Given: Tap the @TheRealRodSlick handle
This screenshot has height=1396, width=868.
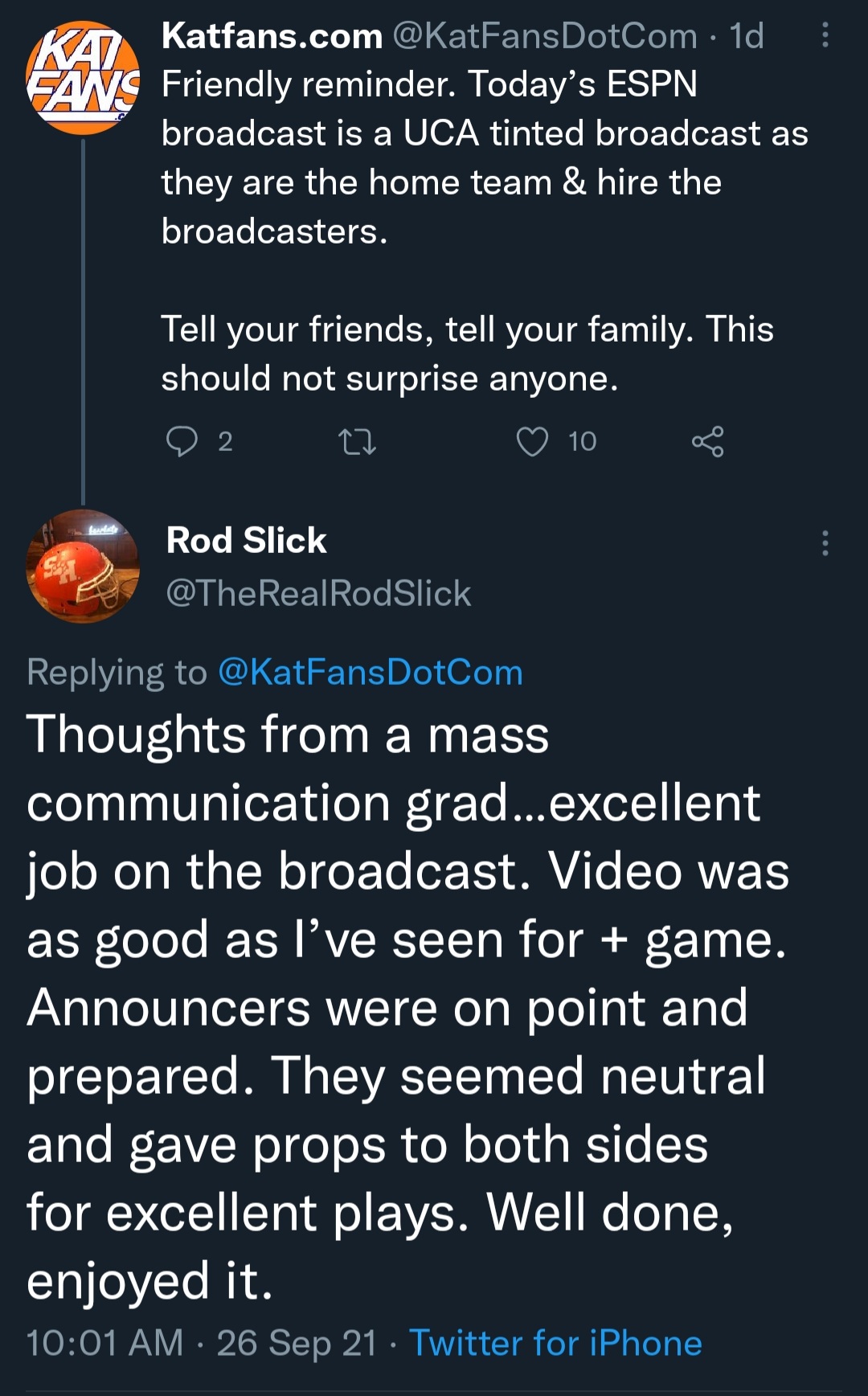Looking at the screenshot, I should point(318,593).
